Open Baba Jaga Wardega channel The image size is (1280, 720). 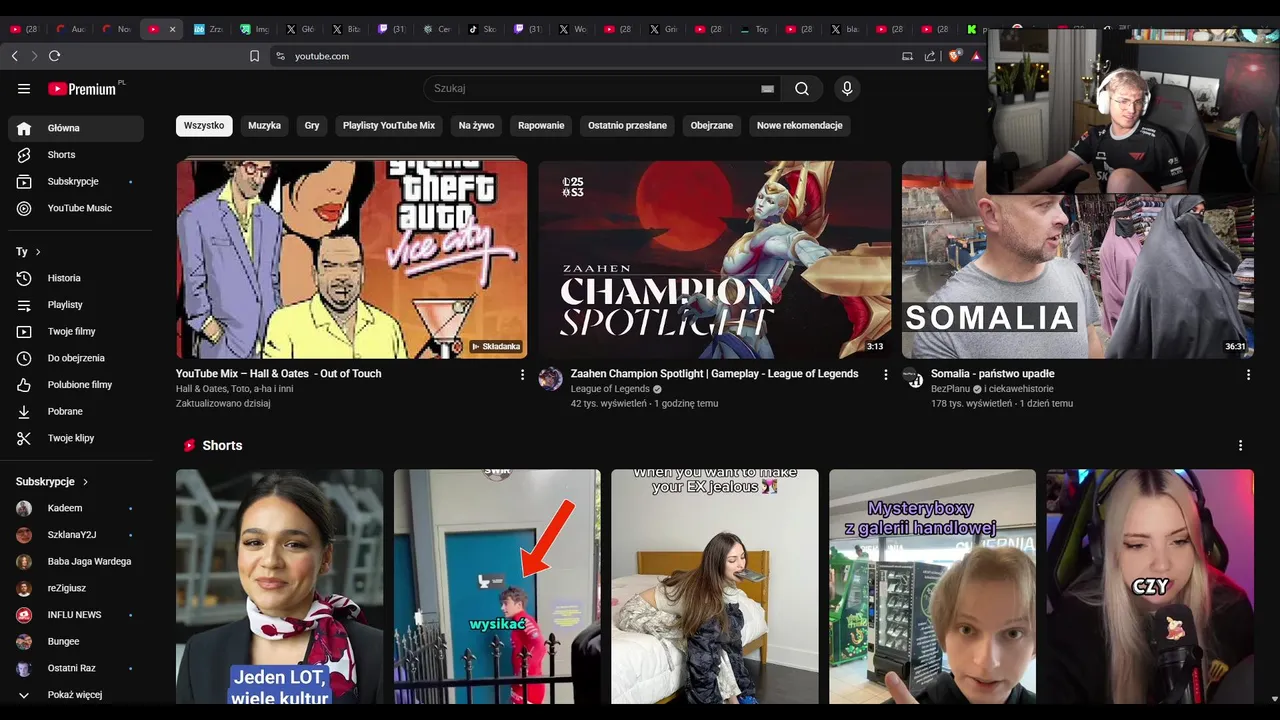click(x=76, y=561)
